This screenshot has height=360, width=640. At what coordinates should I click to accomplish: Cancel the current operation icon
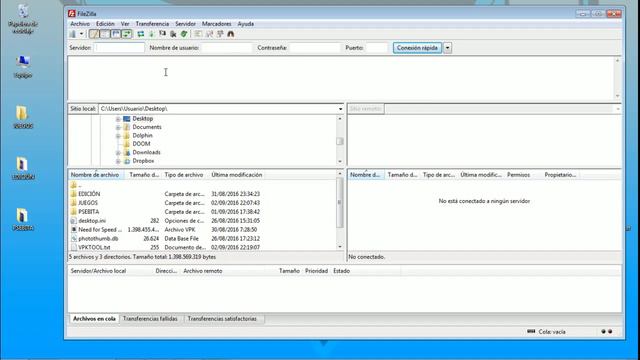pos(162,34)
